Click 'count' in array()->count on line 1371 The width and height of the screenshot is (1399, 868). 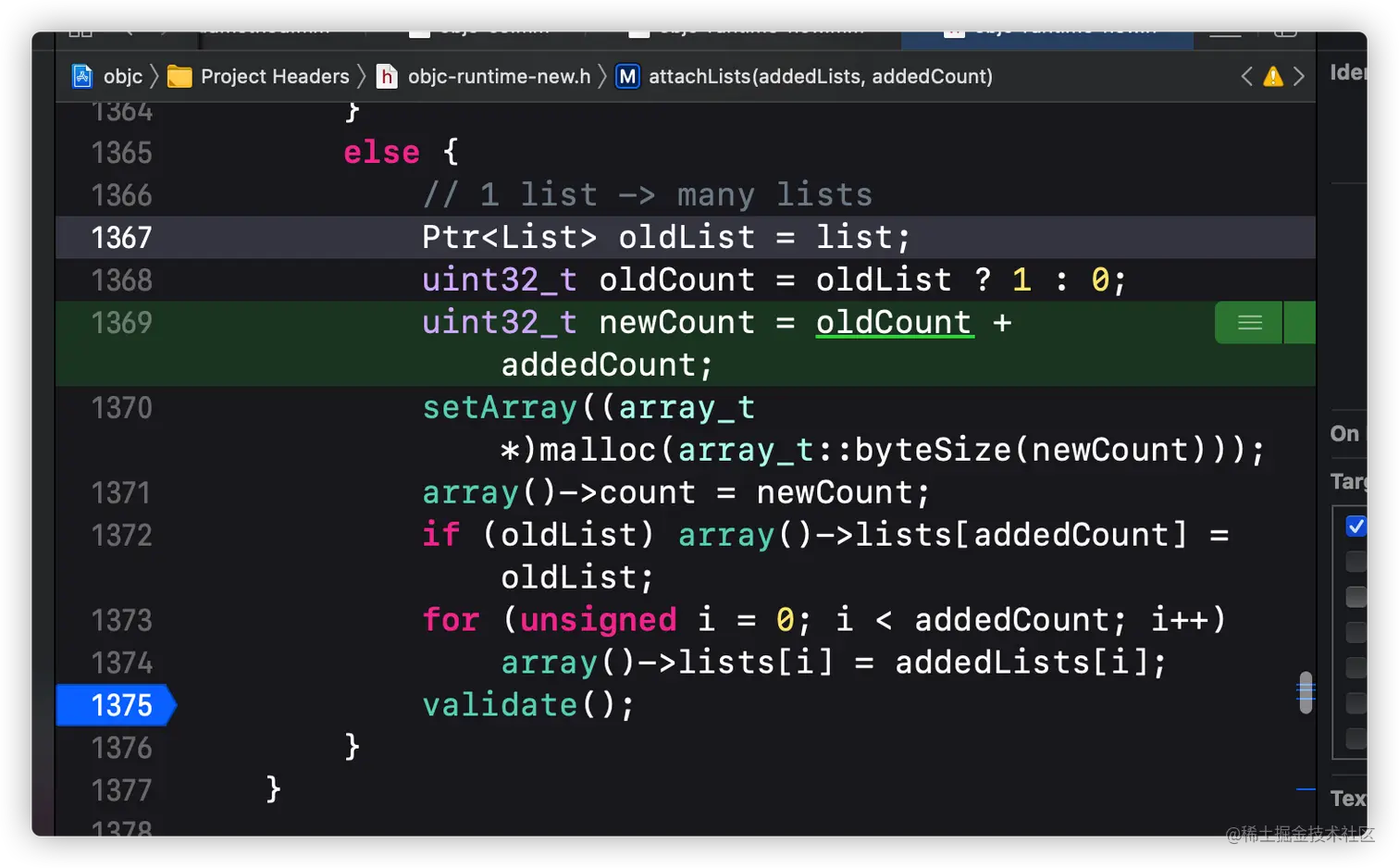(x=648, y=493)
